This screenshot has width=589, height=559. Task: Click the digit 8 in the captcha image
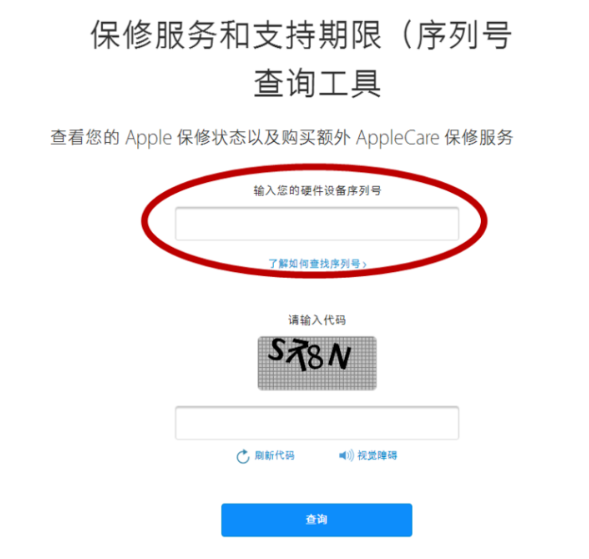315,357
